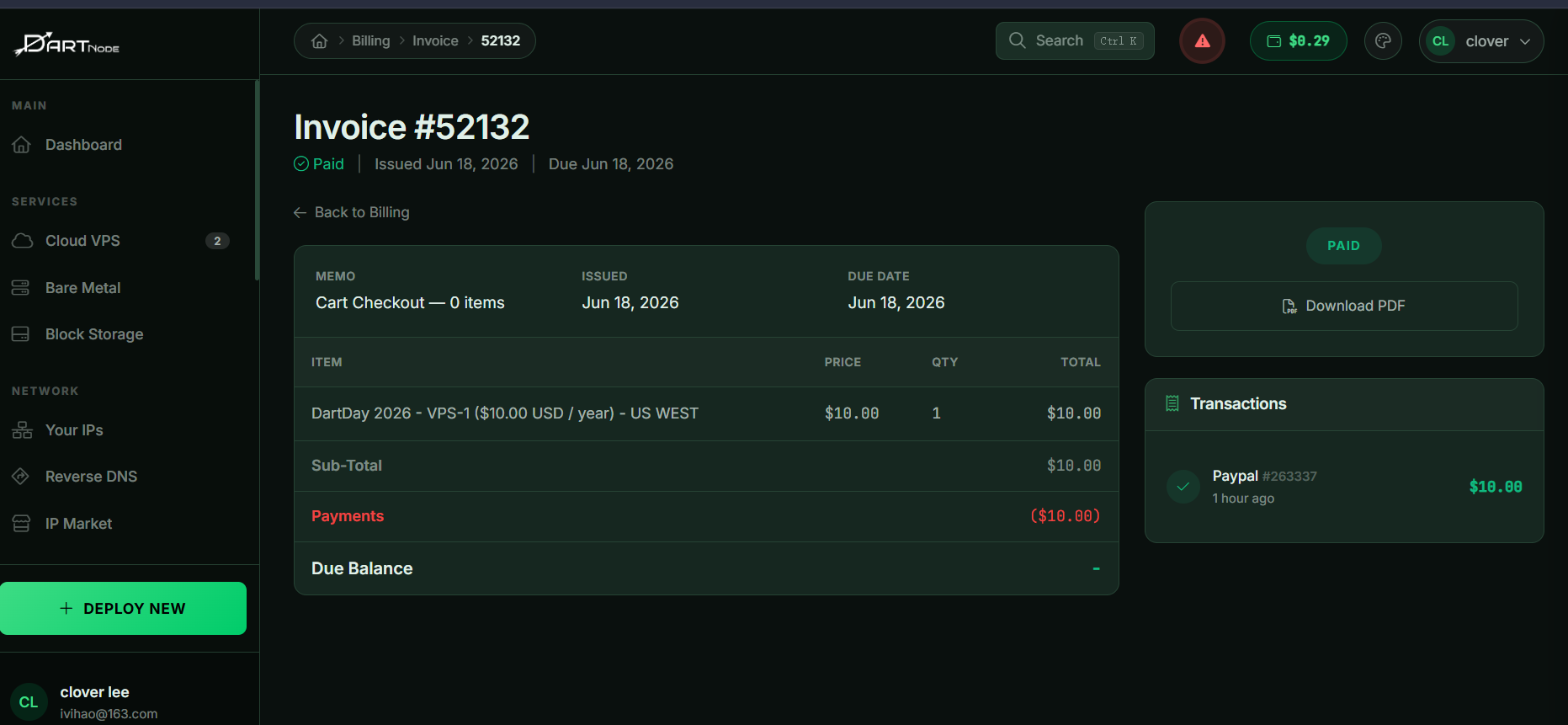The image size is (1568, 725).
Task: Click the IP Market store icon
Action: pyautogui.click(x=21, y=524)
